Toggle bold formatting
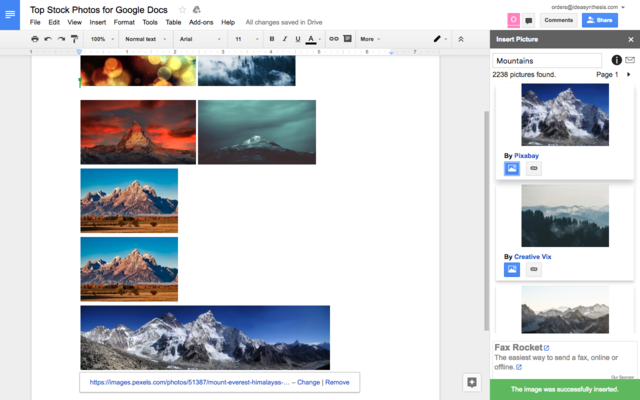Viewport: 640px width, 400px height. pos(272,39)
